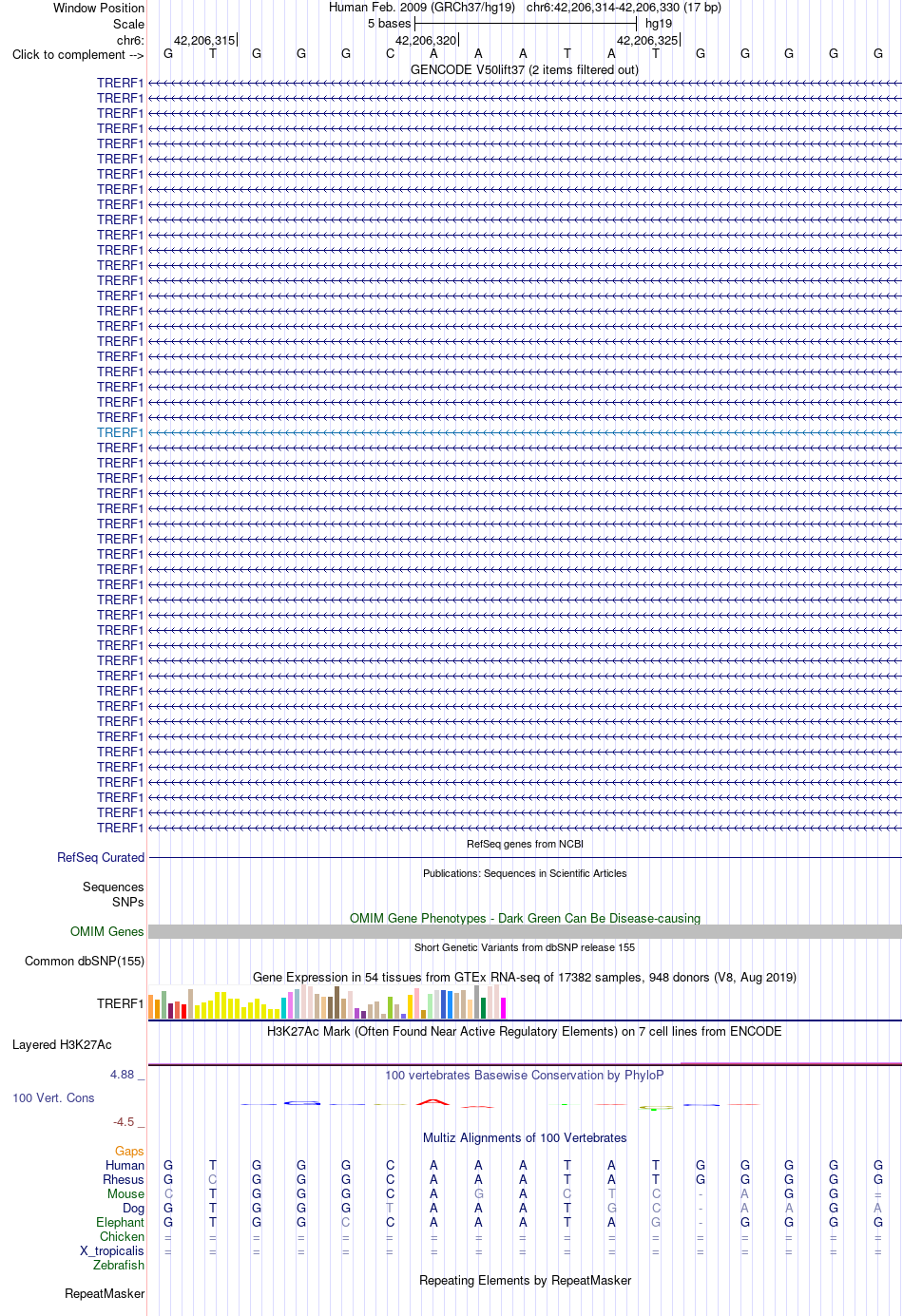Click the Rhesus alignment row label
903x1316 pixels.
click(x=124, y=1179)
